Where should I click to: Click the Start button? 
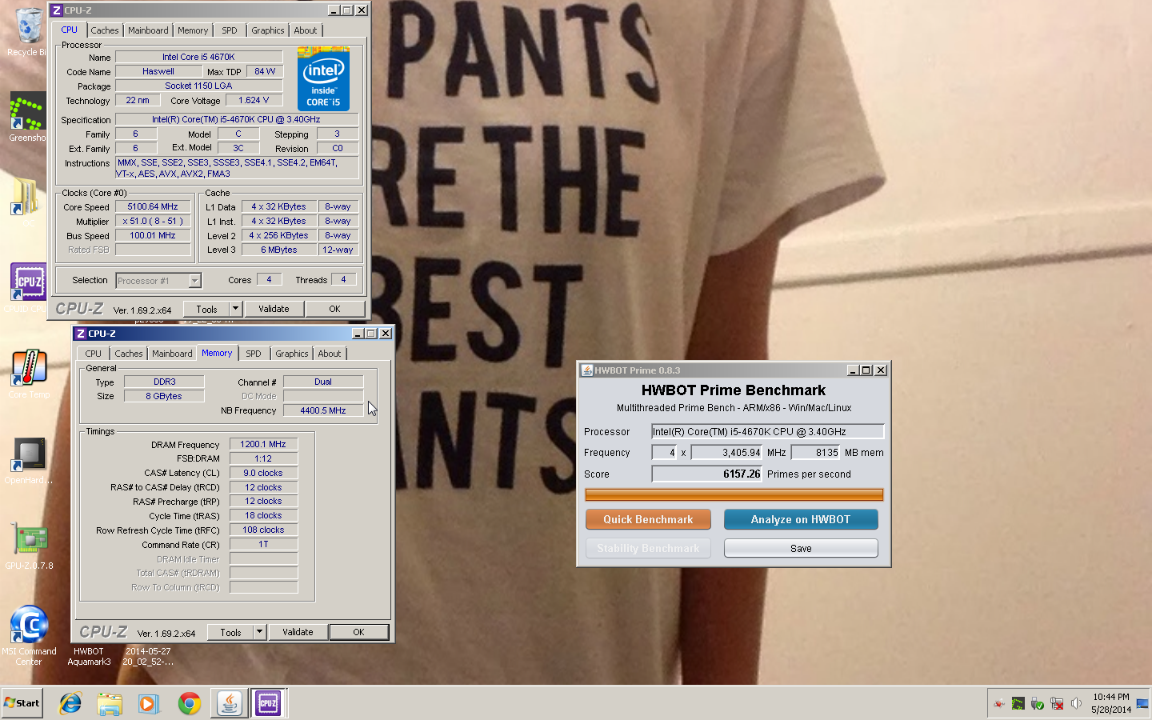coord(22,703)
